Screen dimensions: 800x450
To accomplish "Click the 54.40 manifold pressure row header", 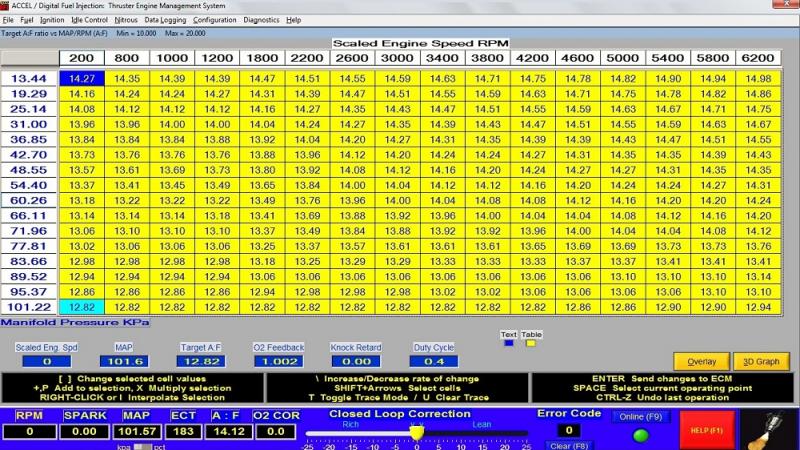I will pos(29,185).
